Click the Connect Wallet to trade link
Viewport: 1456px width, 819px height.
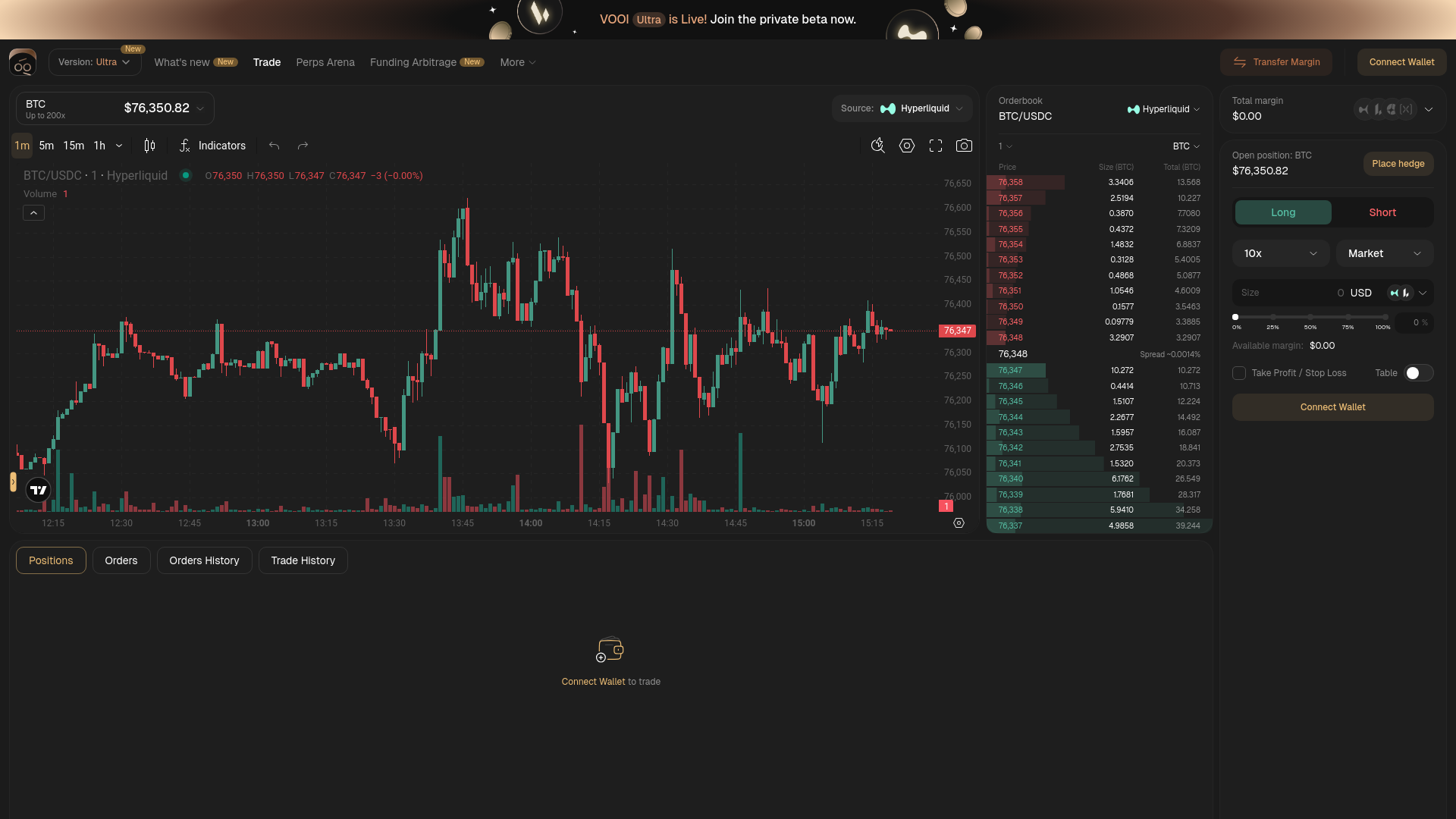(593, 682)
